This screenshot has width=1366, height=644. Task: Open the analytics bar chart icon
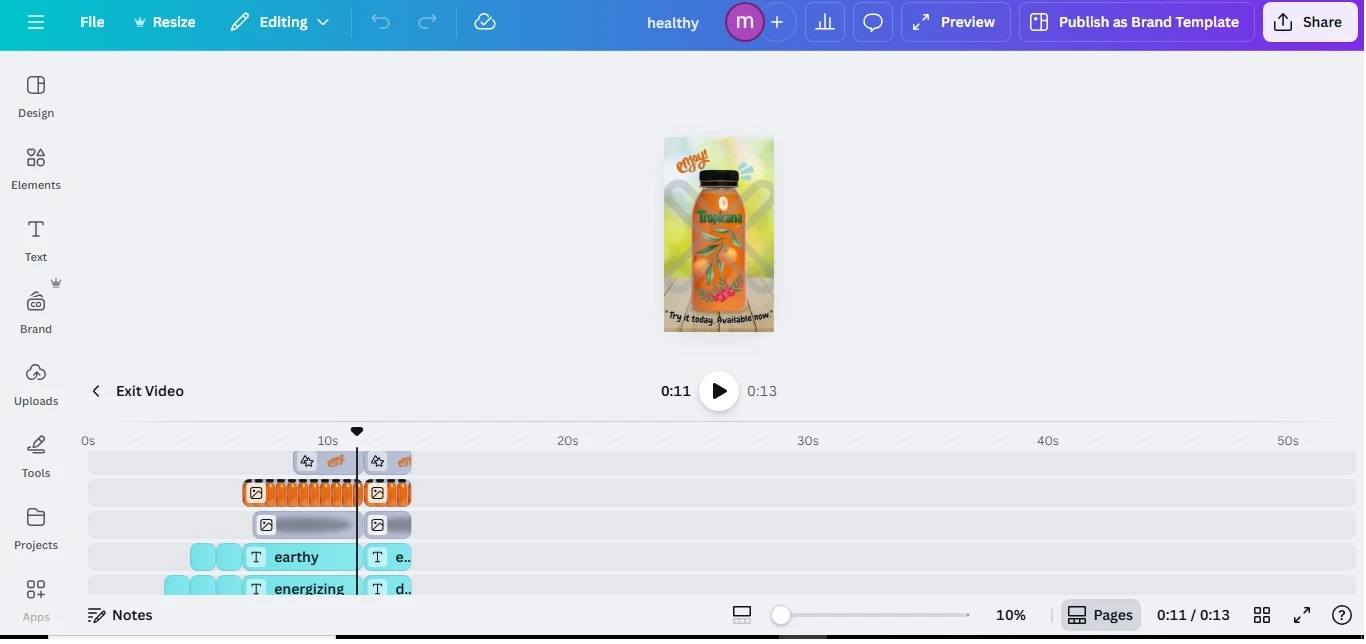(x=825, y=22)
